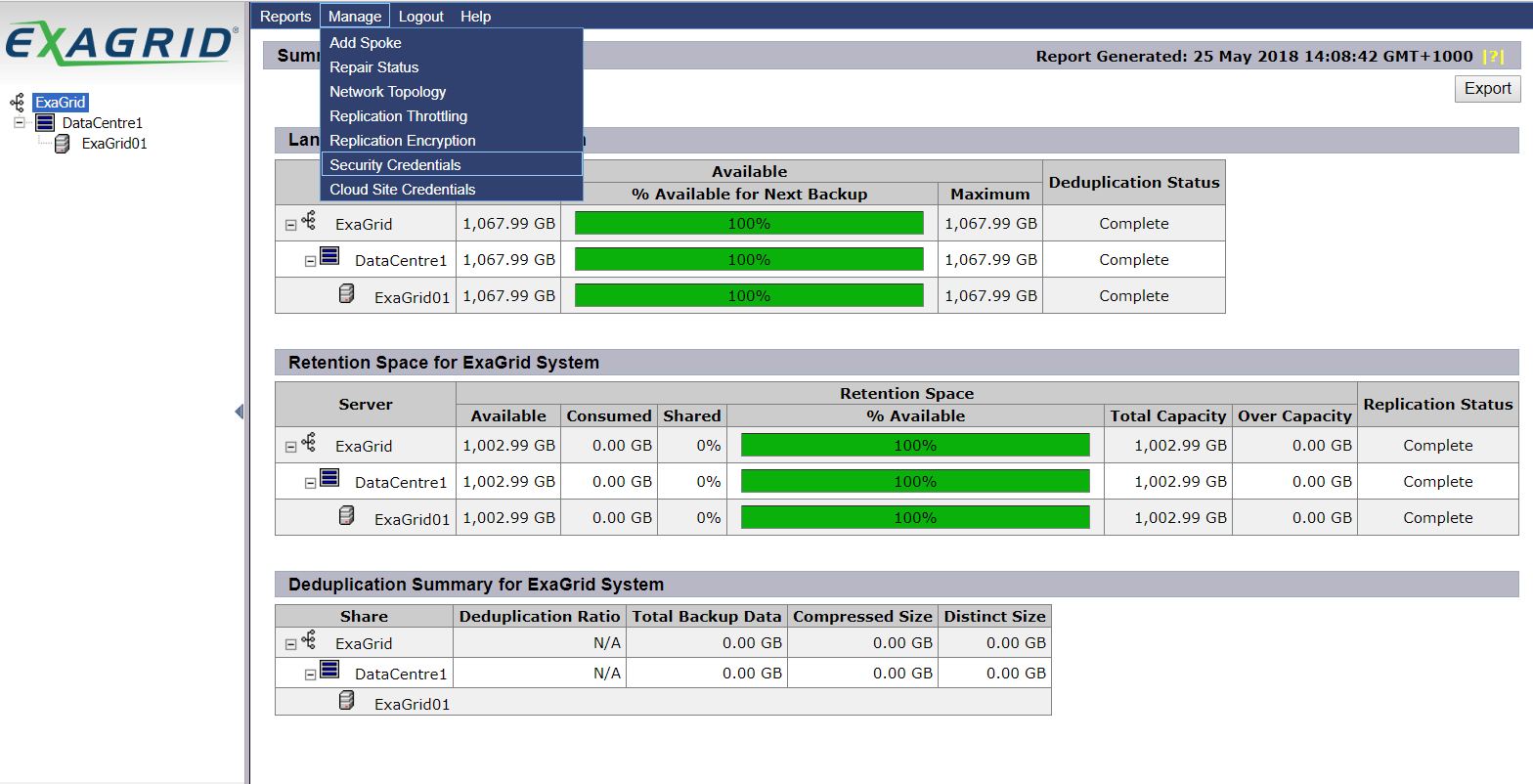Collapse ExaGrid row in Deduplication Summary table
Viewport: 1533px width, 784px height.
coord(290,644)
